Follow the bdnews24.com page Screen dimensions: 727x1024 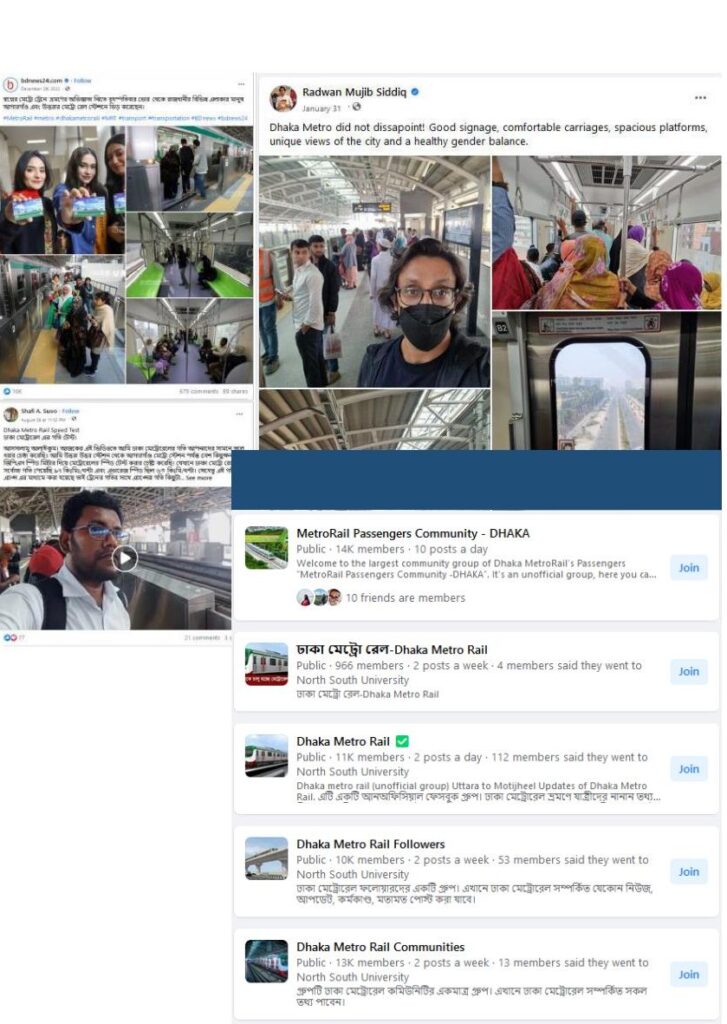(82, 80)
